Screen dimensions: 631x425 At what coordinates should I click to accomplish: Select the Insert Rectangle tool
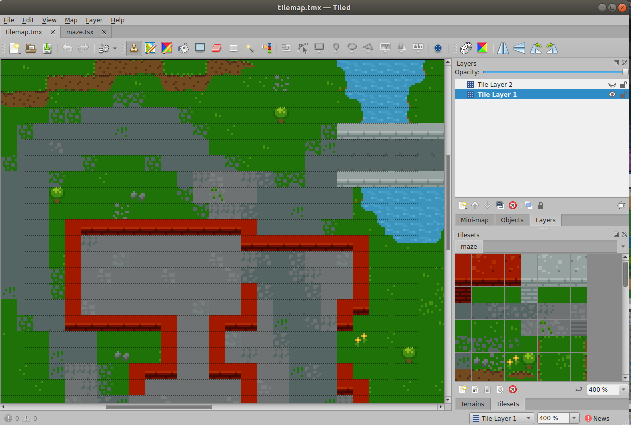coord(319,48)
